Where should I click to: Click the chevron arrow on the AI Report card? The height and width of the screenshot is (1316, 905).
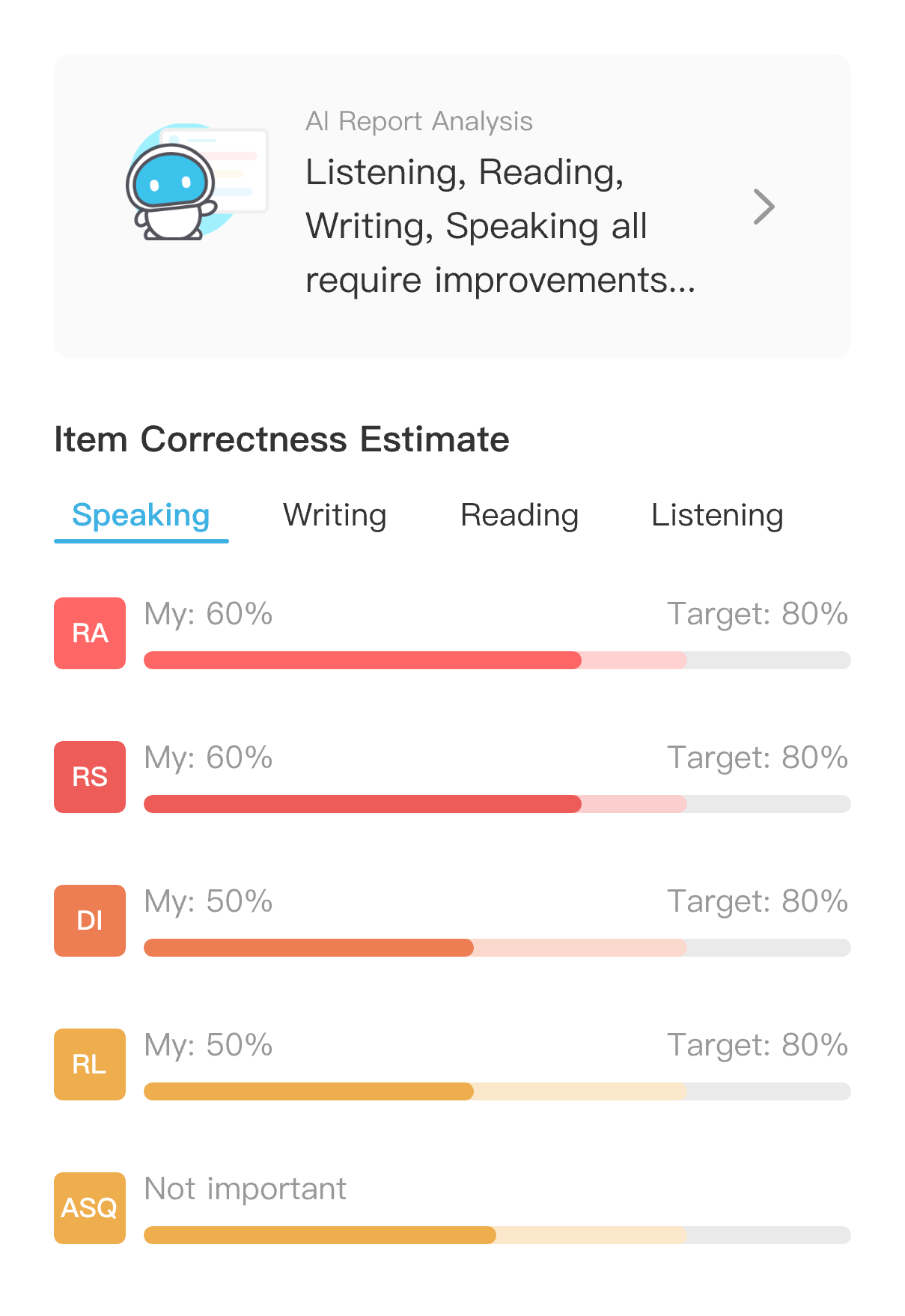[x=765, y=206]
